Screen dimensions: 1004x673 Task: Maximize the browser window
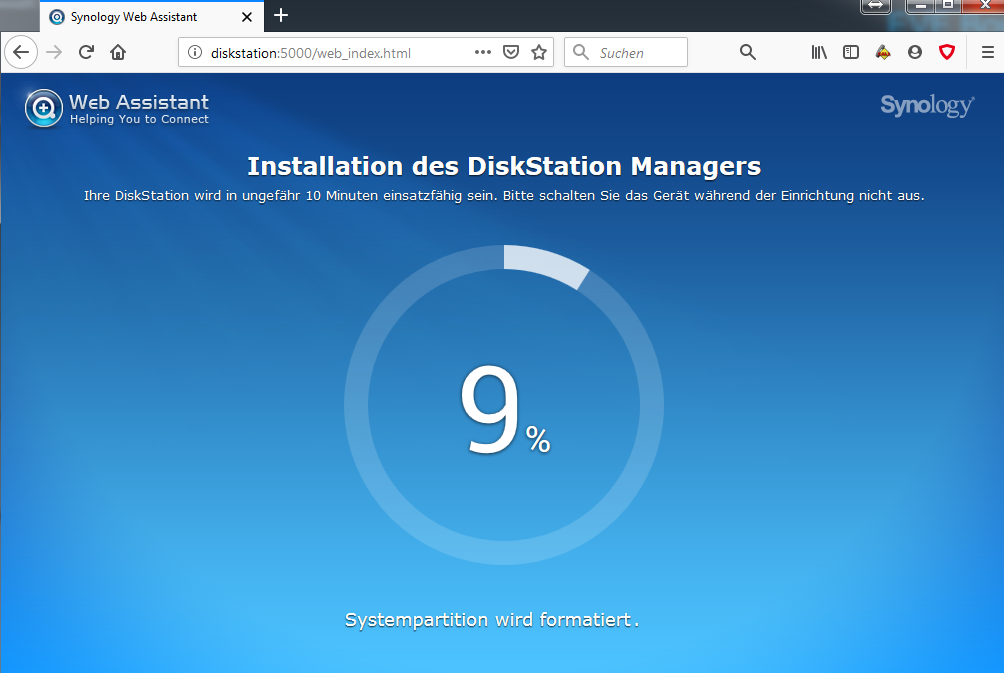(948, 6)
